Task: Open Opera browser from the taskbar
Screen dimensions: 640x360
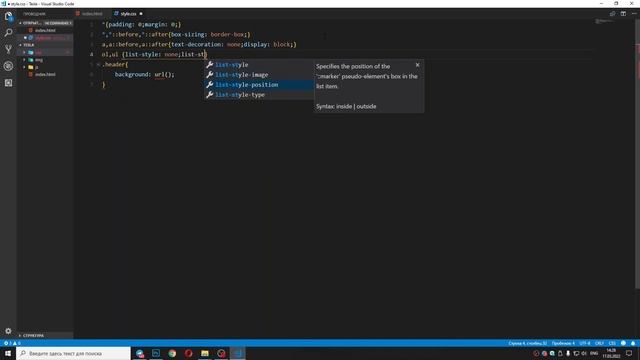Action: pos(189,353)
